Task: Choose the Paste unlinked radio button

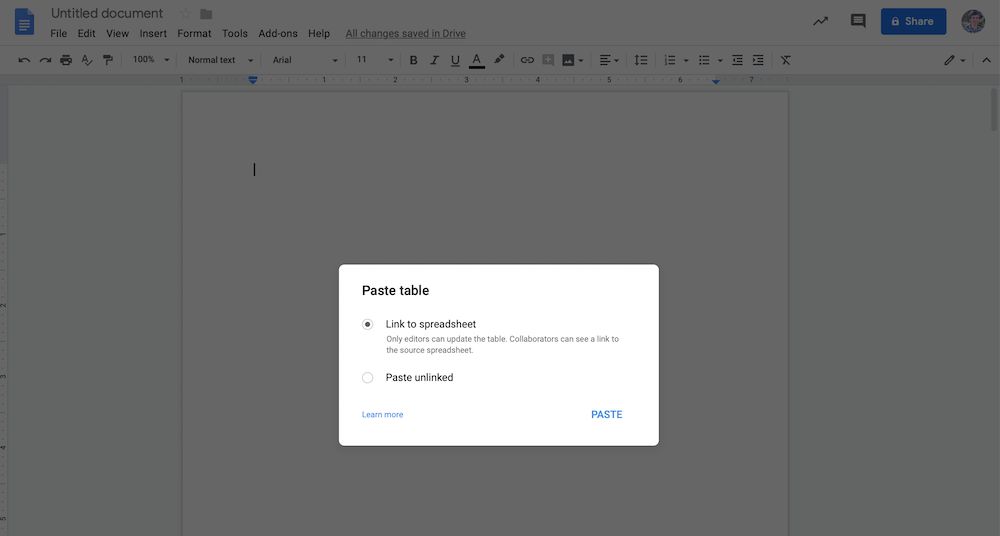Action: pyautogui.click(x=368, y=378)
